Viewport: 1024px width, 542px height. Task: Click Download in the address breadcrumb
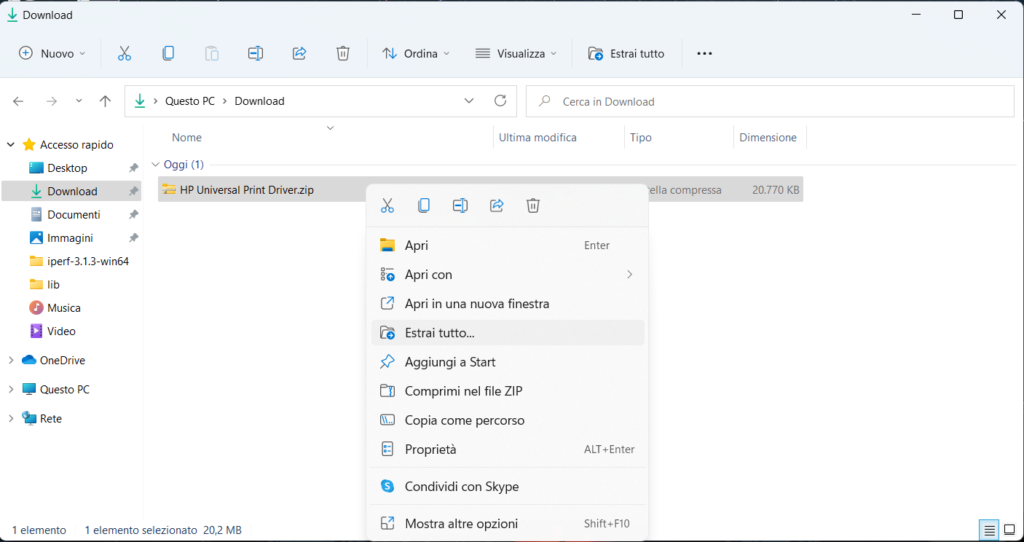[259, 101]
